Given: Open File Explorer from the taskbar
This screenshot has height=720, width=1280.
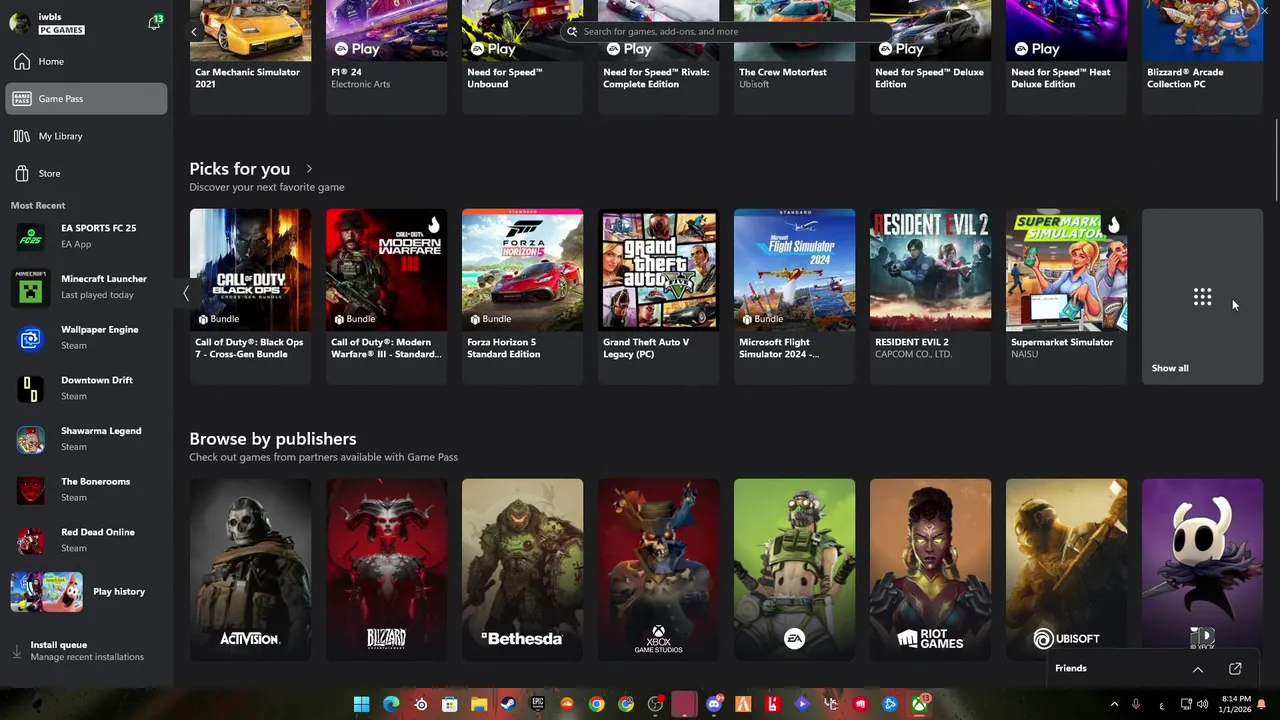Looking at the screenshot, I should click(479, 704).
